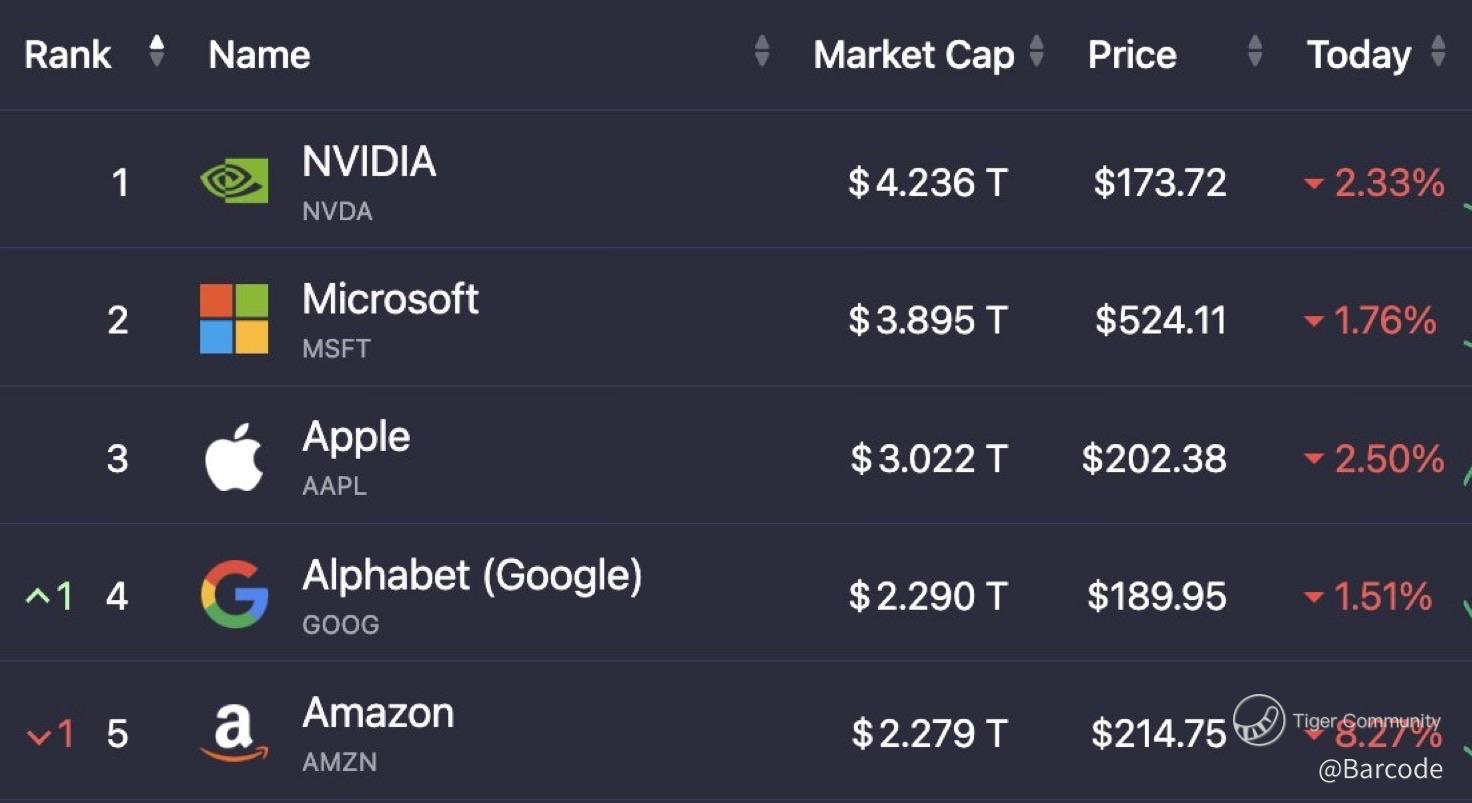
Task: Click the Tiger Community watermark logo
Action: 1259,720
